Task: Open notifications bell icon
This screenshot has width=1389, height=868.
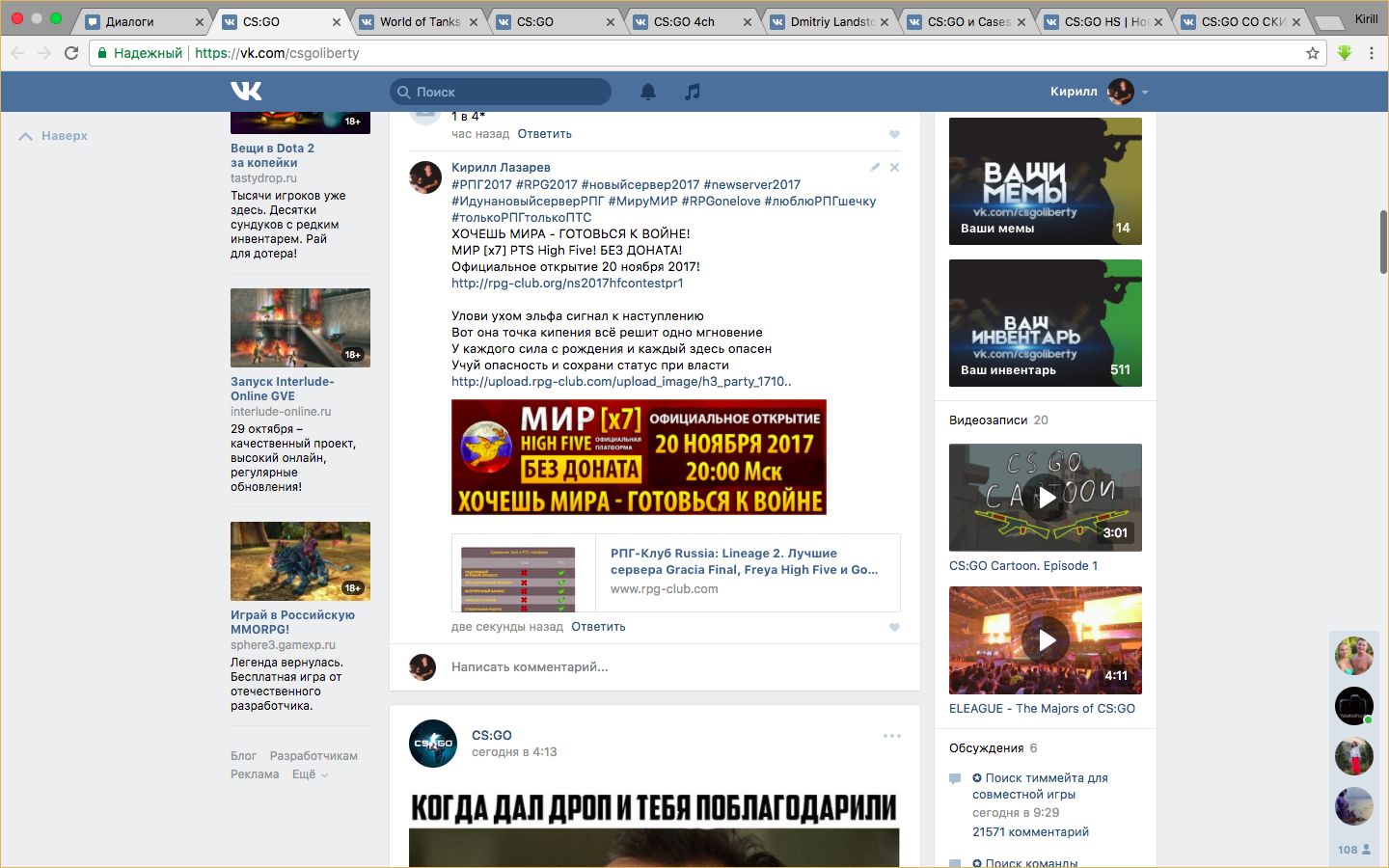Action: [x=648, y=92]
